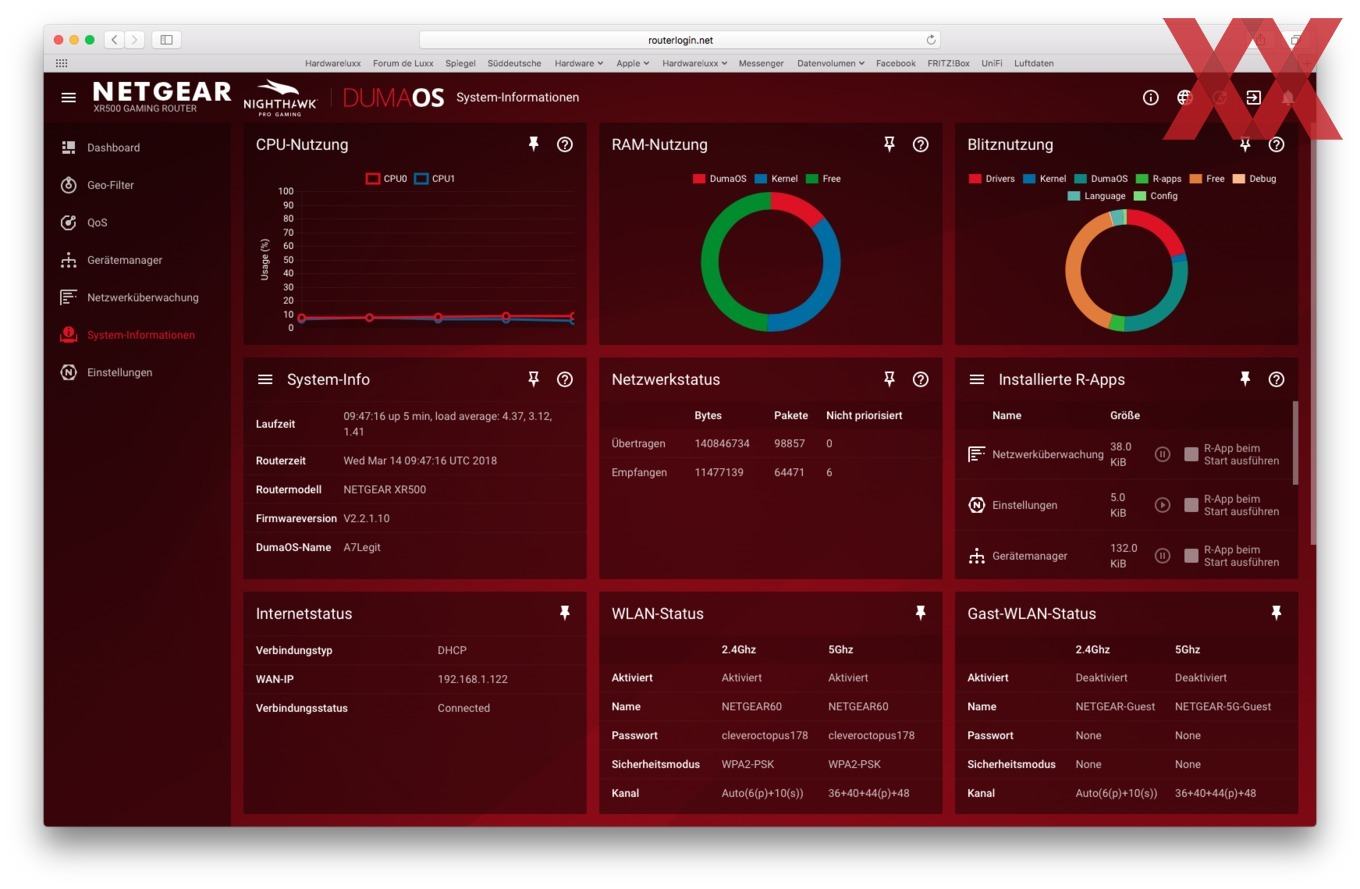The height and width of the screenshot is (889, 1360).
Task: Pin the Gast-WLAN-Status panel
Action: [x=1276, y=613]
